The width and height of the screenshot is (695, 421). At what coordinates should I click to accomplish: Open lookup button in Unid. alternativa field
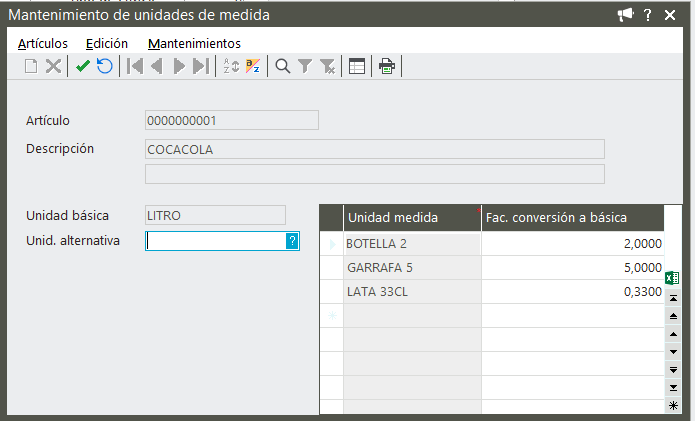[x=292, y=241]
